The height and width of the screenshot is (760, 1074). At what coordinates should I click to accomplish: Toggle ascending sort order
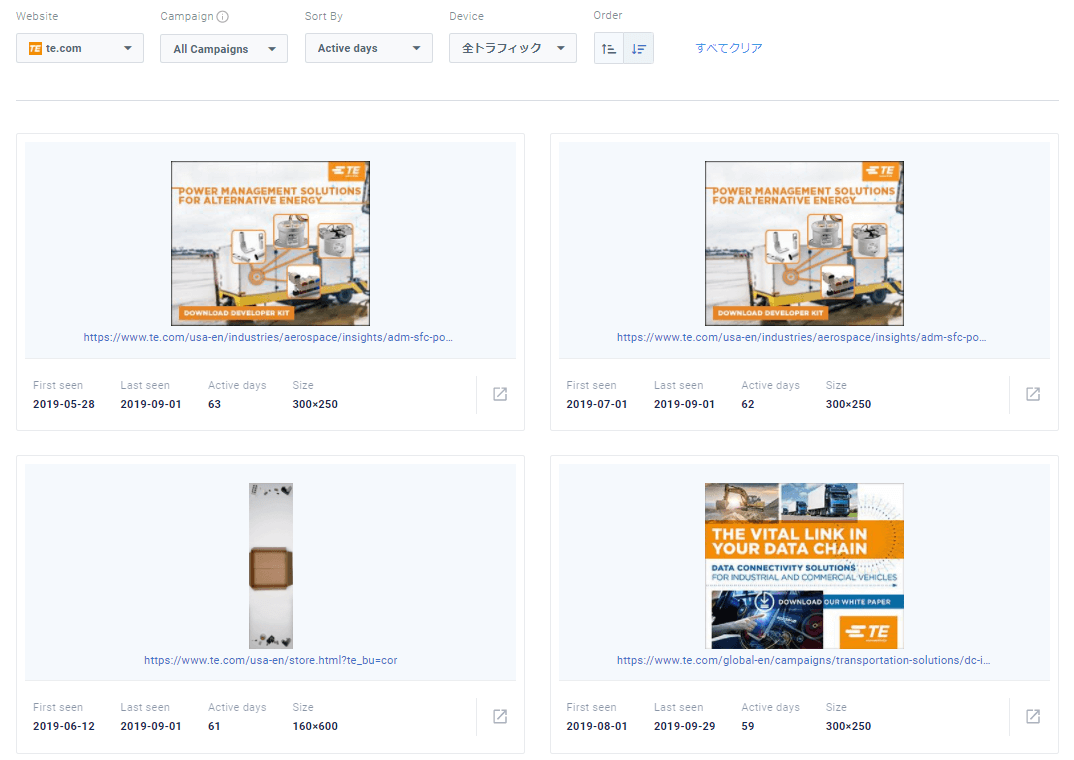[609, 48]
